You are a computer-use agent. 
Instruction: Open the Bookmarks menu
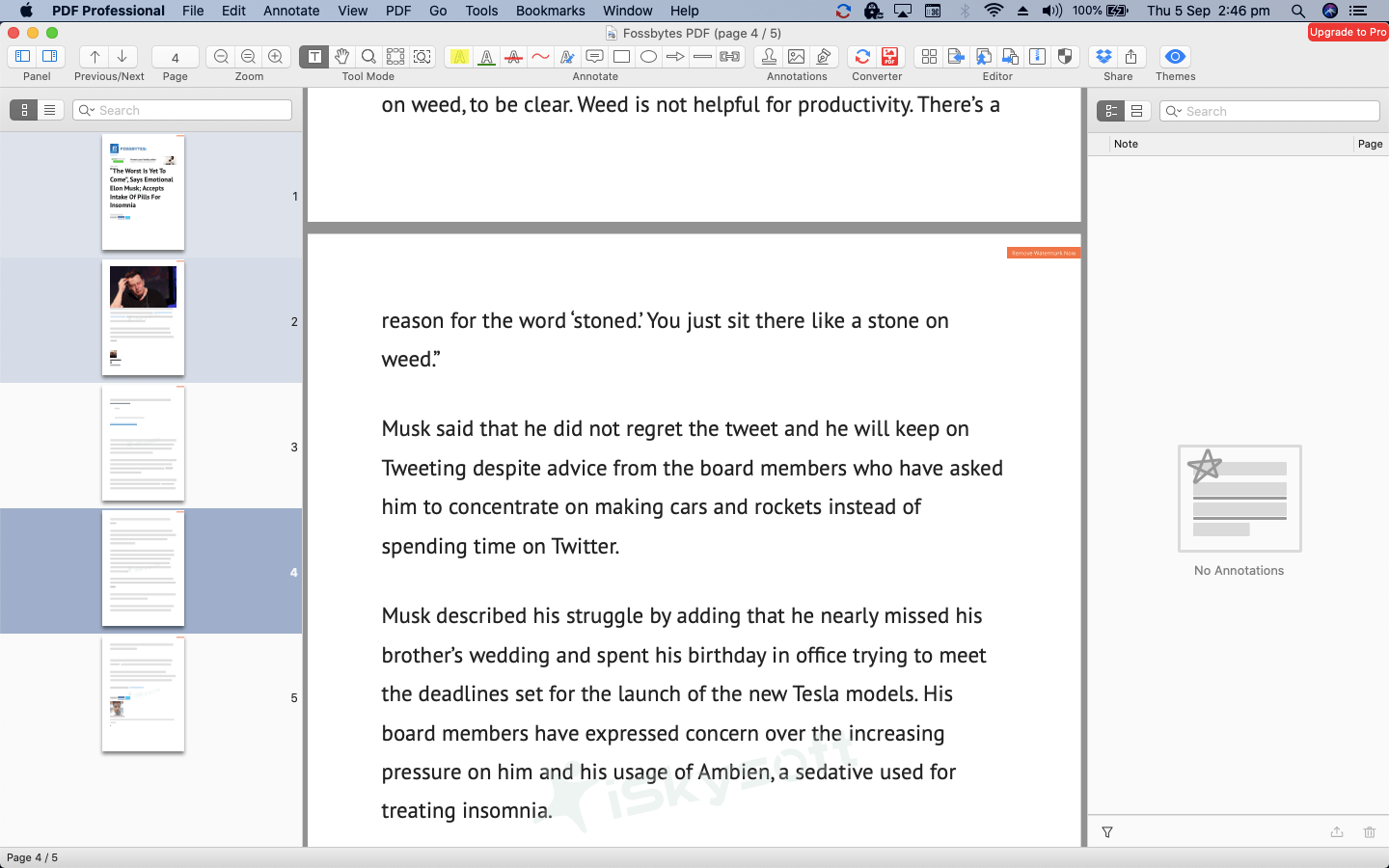coord(550,11)
